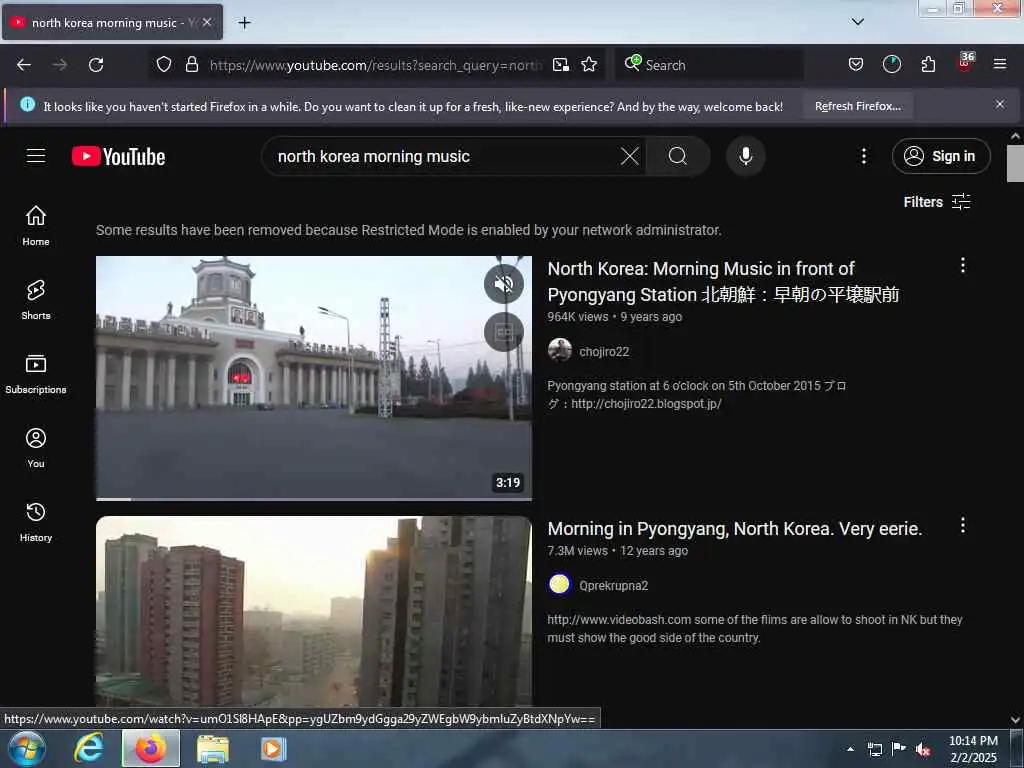
Task: Go back with the Firefox back arrow
Action: [x=24, y=65]
